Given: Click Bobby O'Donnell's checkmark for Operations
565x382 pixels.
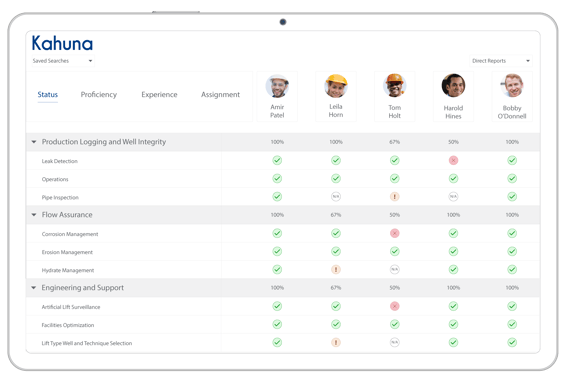Looking at the screenshot, I should coord(512,178).
